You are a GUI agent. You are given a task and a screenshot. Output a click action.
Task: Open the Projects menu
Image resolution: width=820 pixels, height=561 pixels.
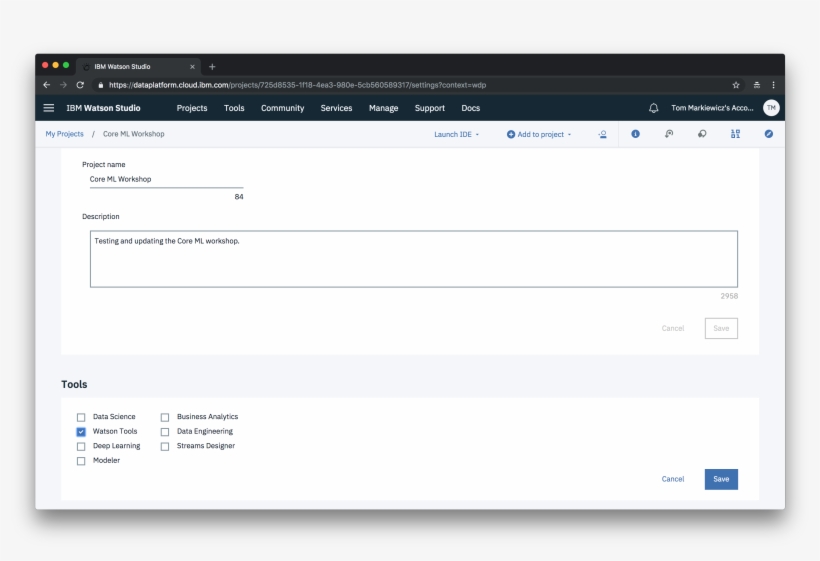(x=192, y=108)
